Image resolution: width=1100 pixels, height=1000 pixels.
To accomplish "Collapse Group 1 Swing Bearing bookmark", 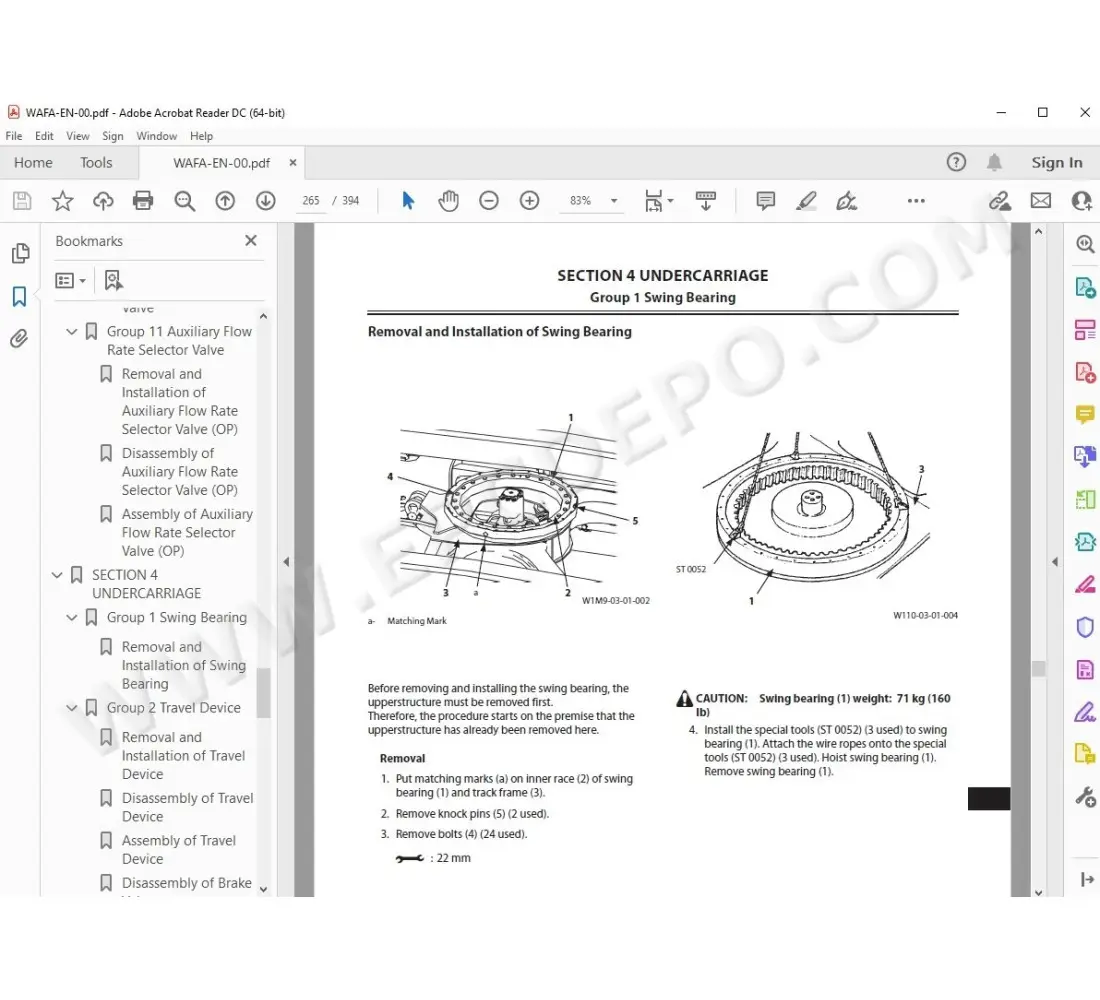I will [x=72, y=618].
